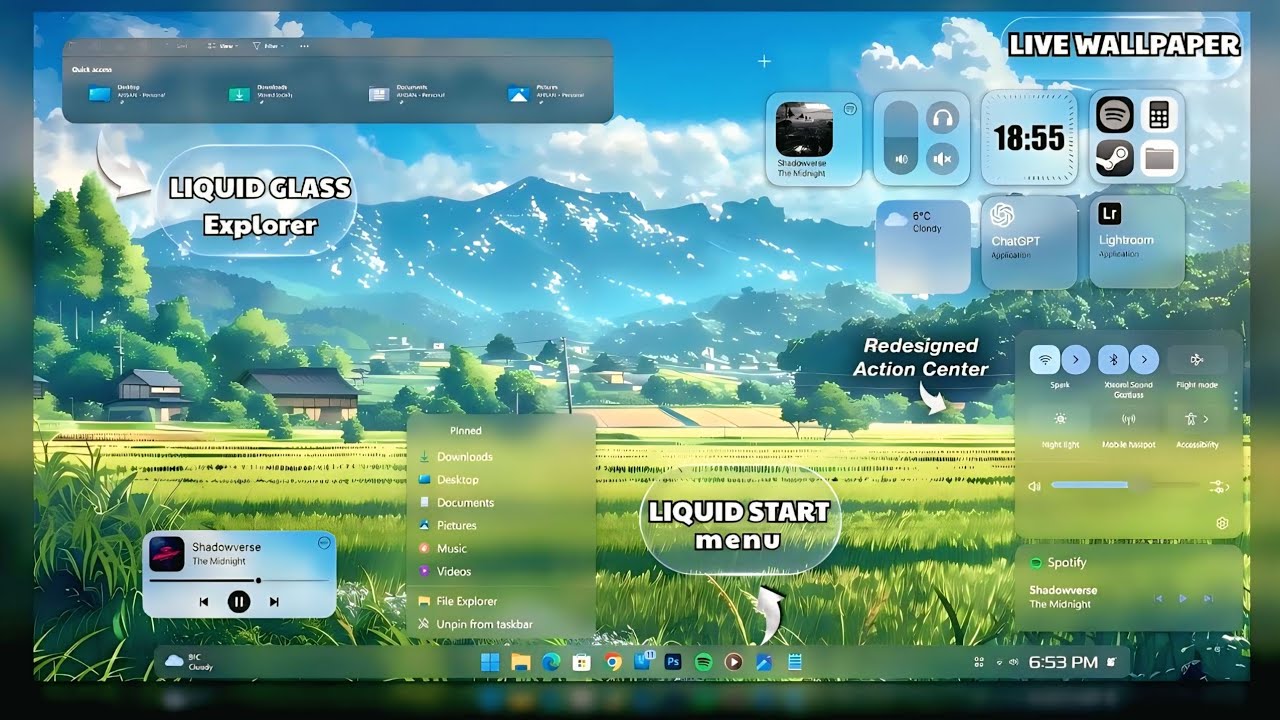
Task: Open Google Chrome from the taskbar
Action: (613, 662)
